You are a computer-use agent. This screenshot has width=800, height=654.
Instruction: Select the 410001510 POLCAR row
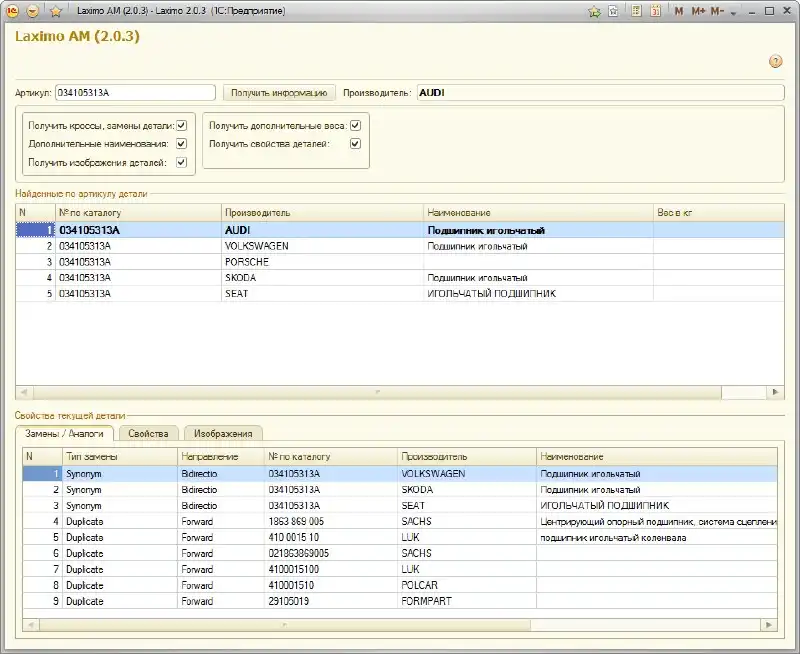400,585
